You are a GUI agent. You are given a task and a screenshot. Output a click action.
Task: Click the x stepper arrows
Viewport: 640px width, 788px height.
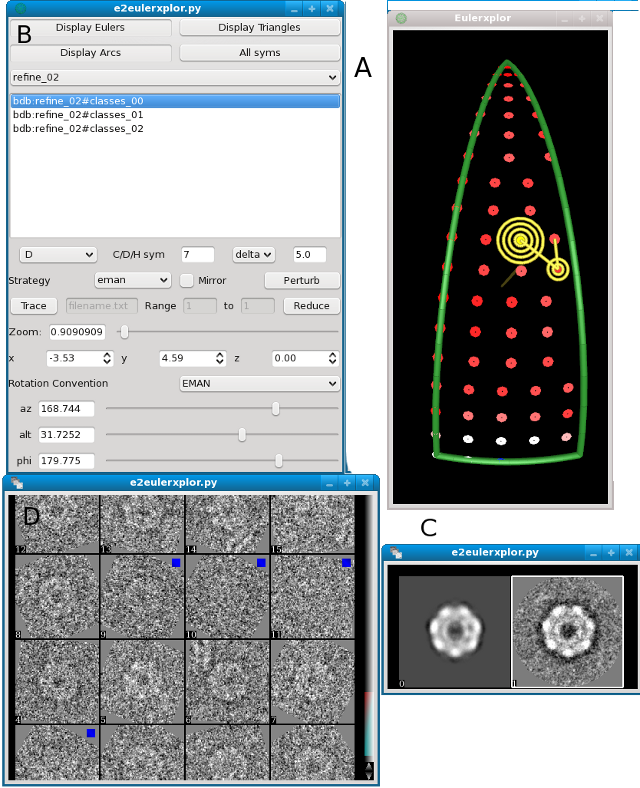coord(107,358)
